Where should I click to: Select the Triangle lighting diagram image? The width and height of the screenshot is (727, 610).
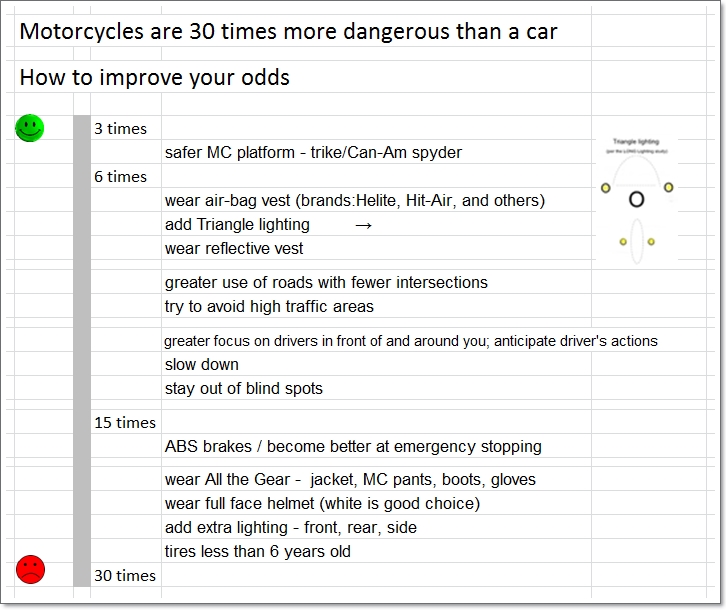(636, 202)
